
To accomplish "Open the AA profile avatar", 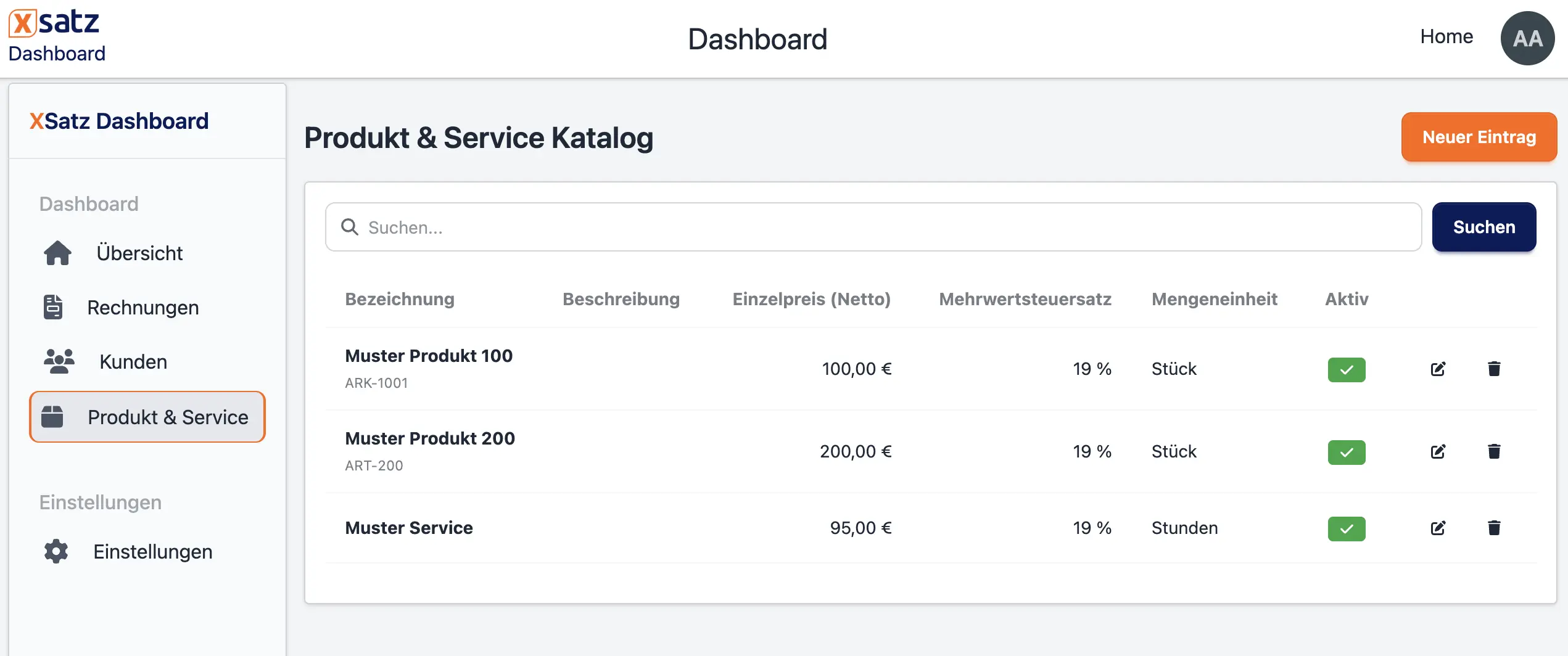I will pos(1527,38).
